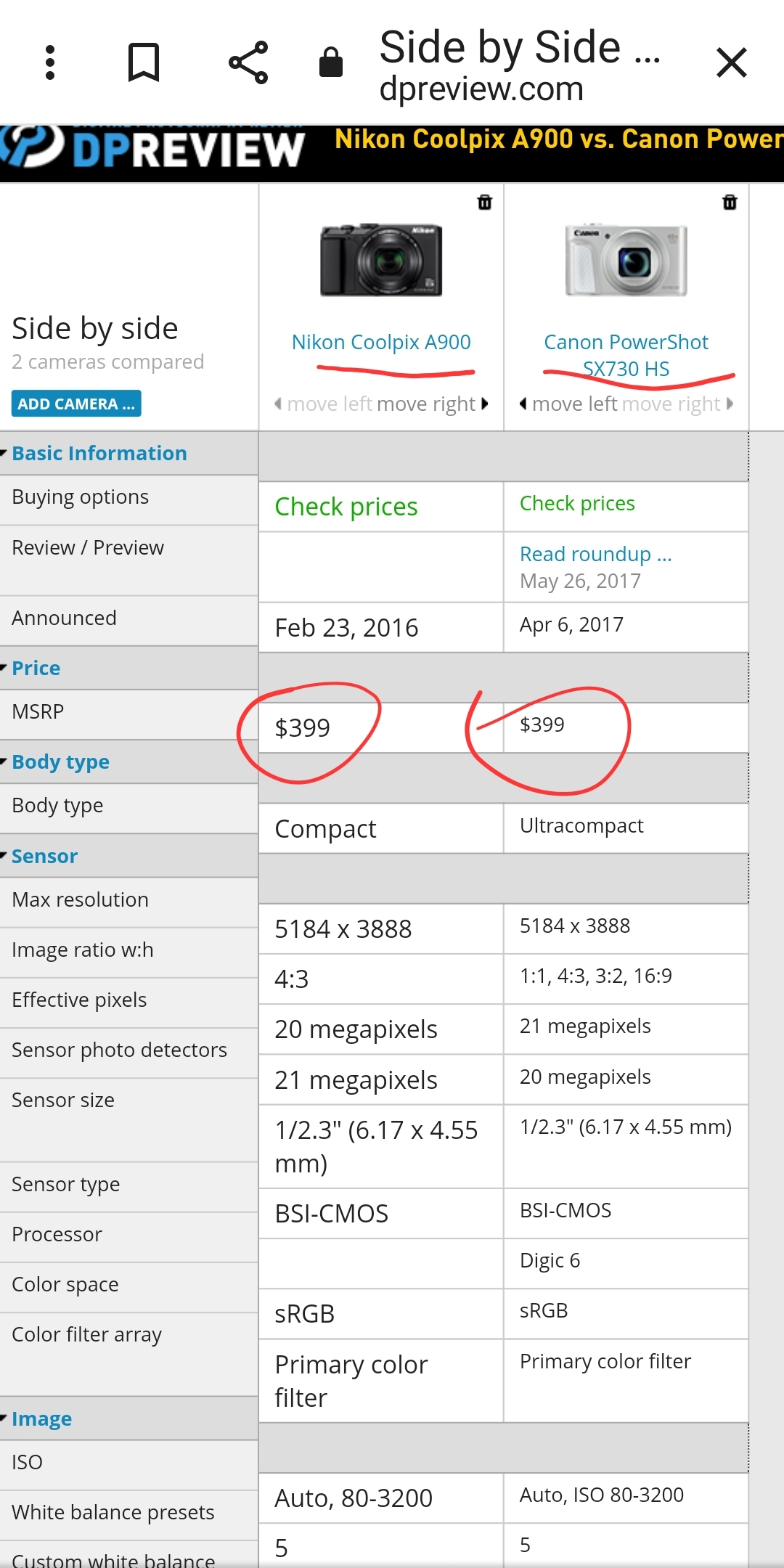Tap the share icon

click(248, 62)
